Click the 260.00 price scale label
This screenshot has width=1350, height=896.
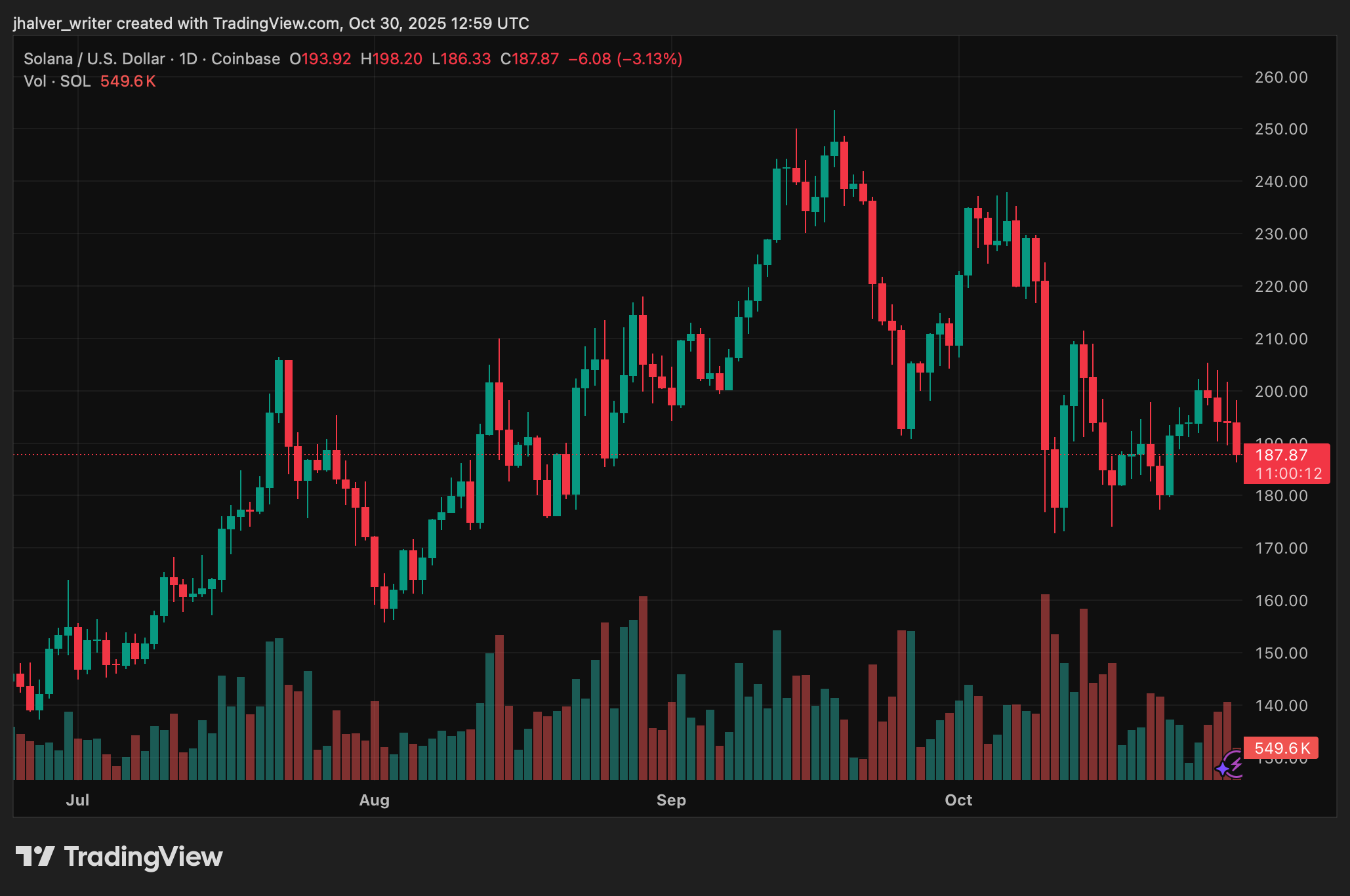[1280, 77]
